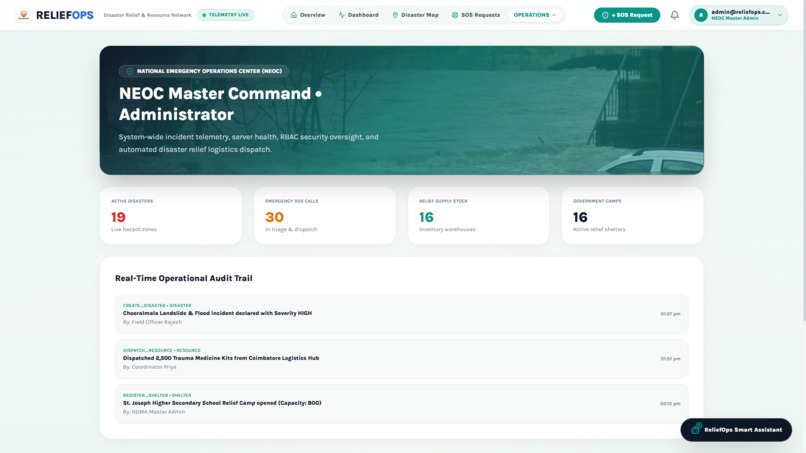The height and width of the screenshot is (453, 806).
Task: Click the 01:57 pm timestamp
Action: coord(670,359)
